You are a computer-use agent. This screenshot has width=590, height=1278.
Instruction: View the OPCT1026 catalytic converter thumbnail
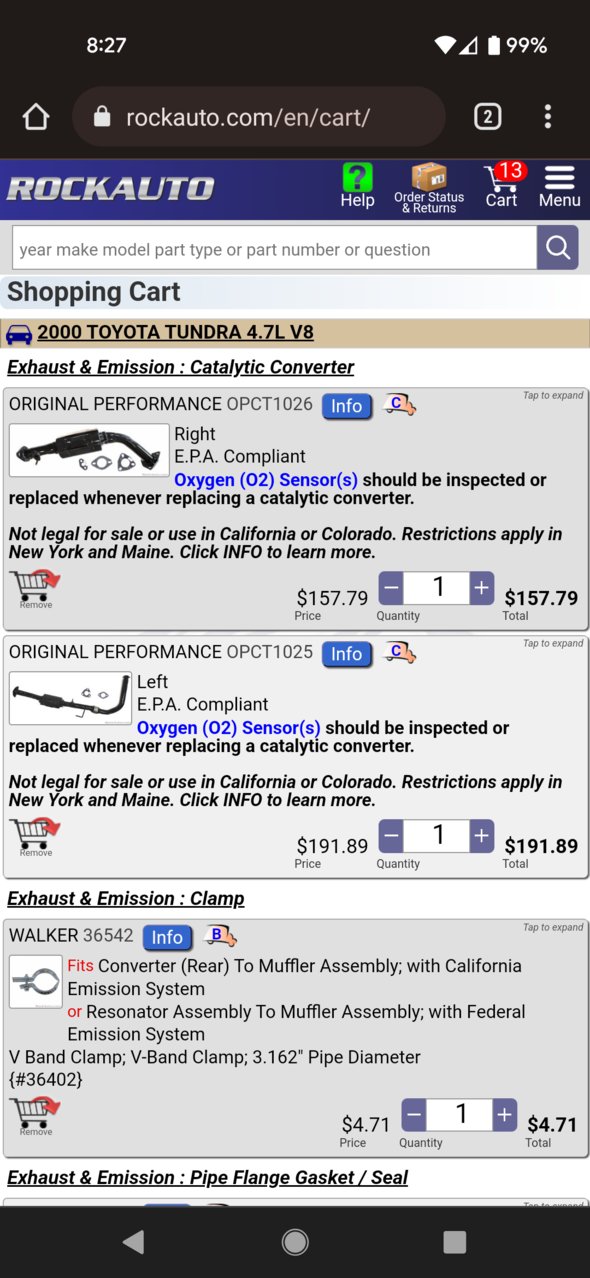tap(90, 451)
